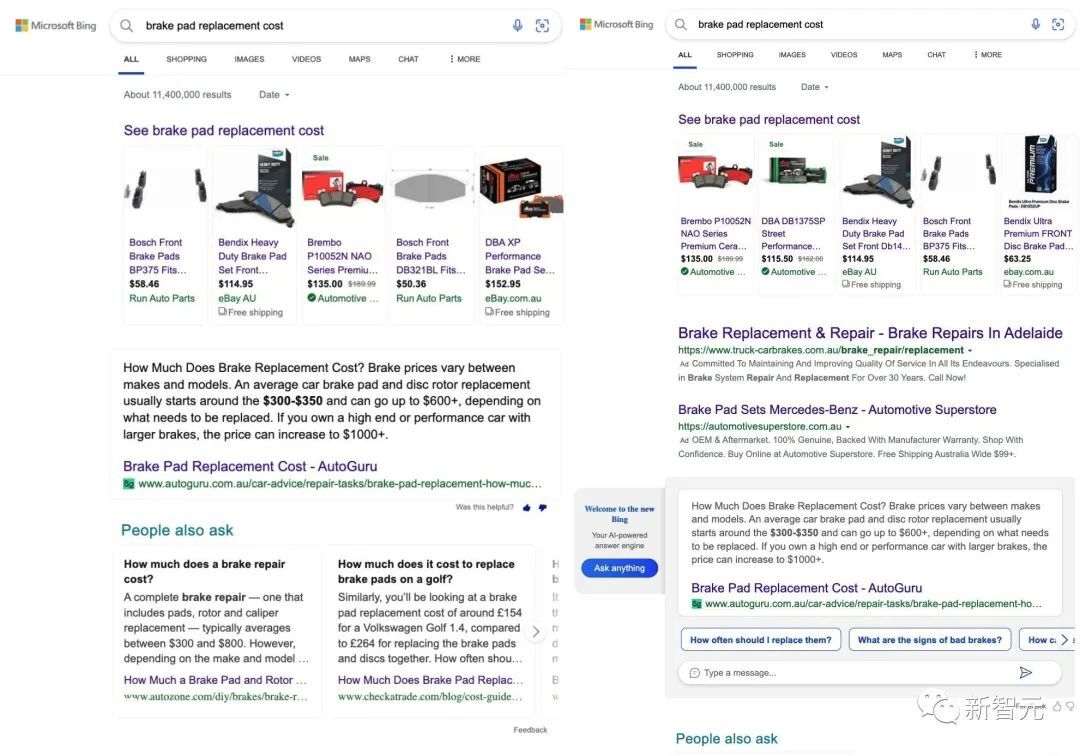
Task: Select the ALL tab on the left page
Action: pyautogui.click(x=131, y=59)
